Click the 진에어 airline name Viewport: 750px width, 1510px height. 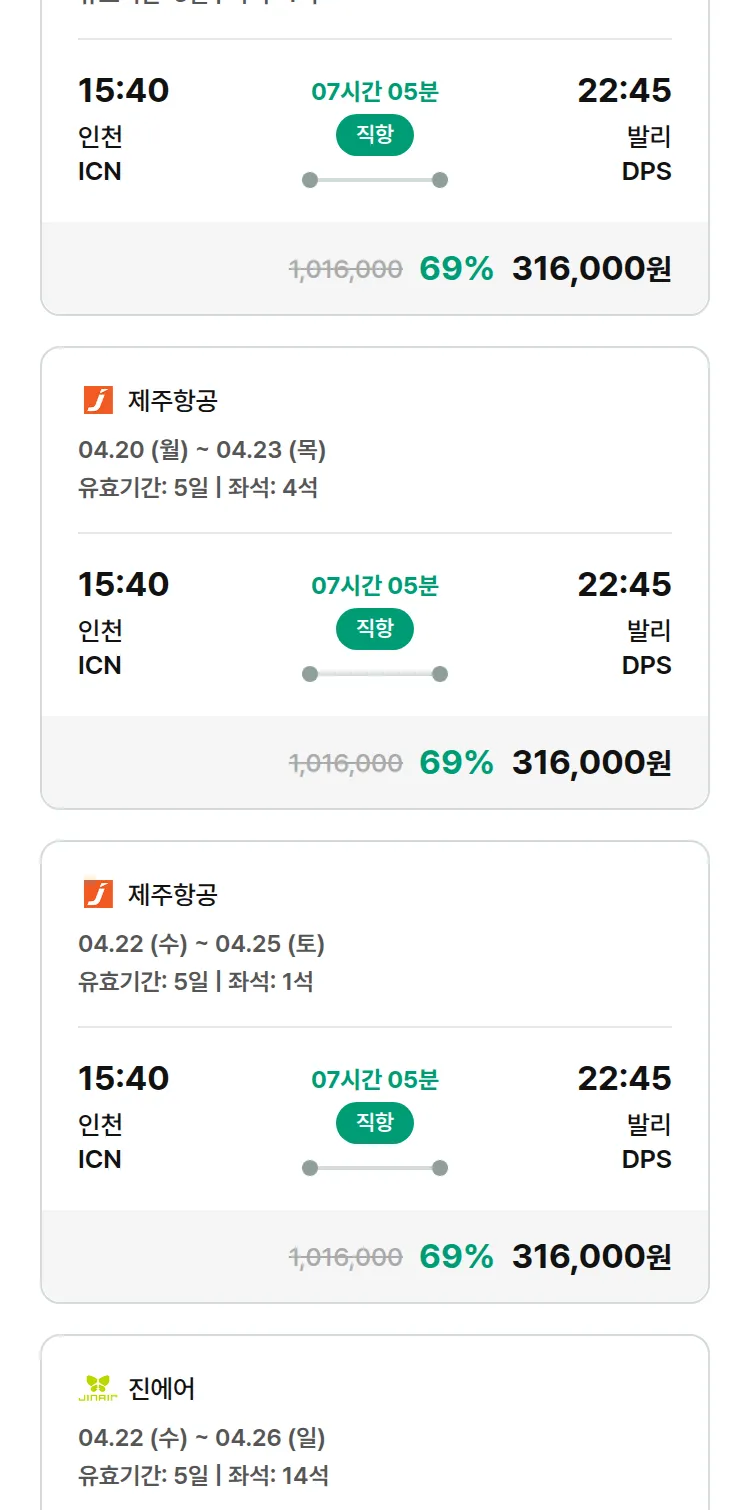coord(162,1388)
